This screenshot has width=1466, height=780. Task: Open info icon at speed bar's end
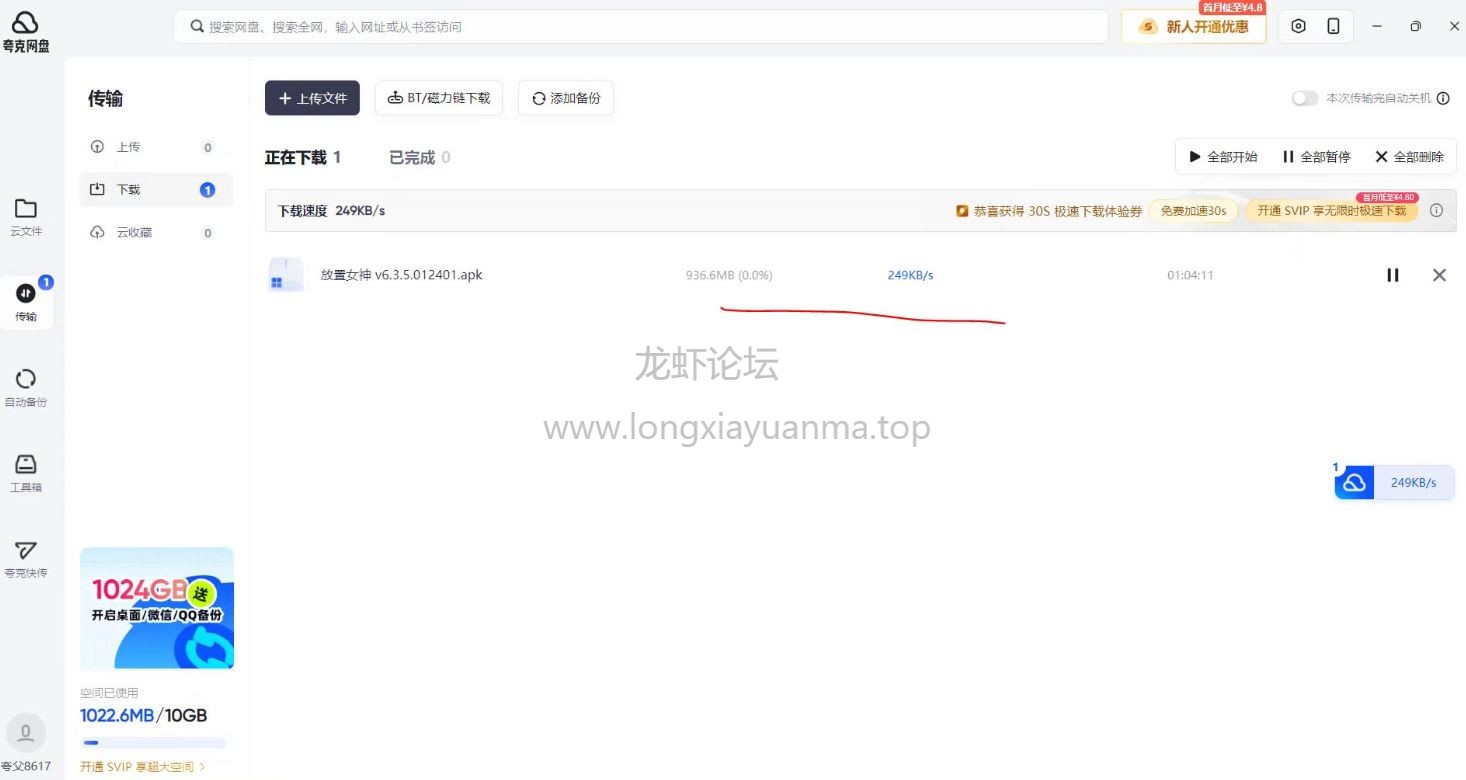point(1436,211)
